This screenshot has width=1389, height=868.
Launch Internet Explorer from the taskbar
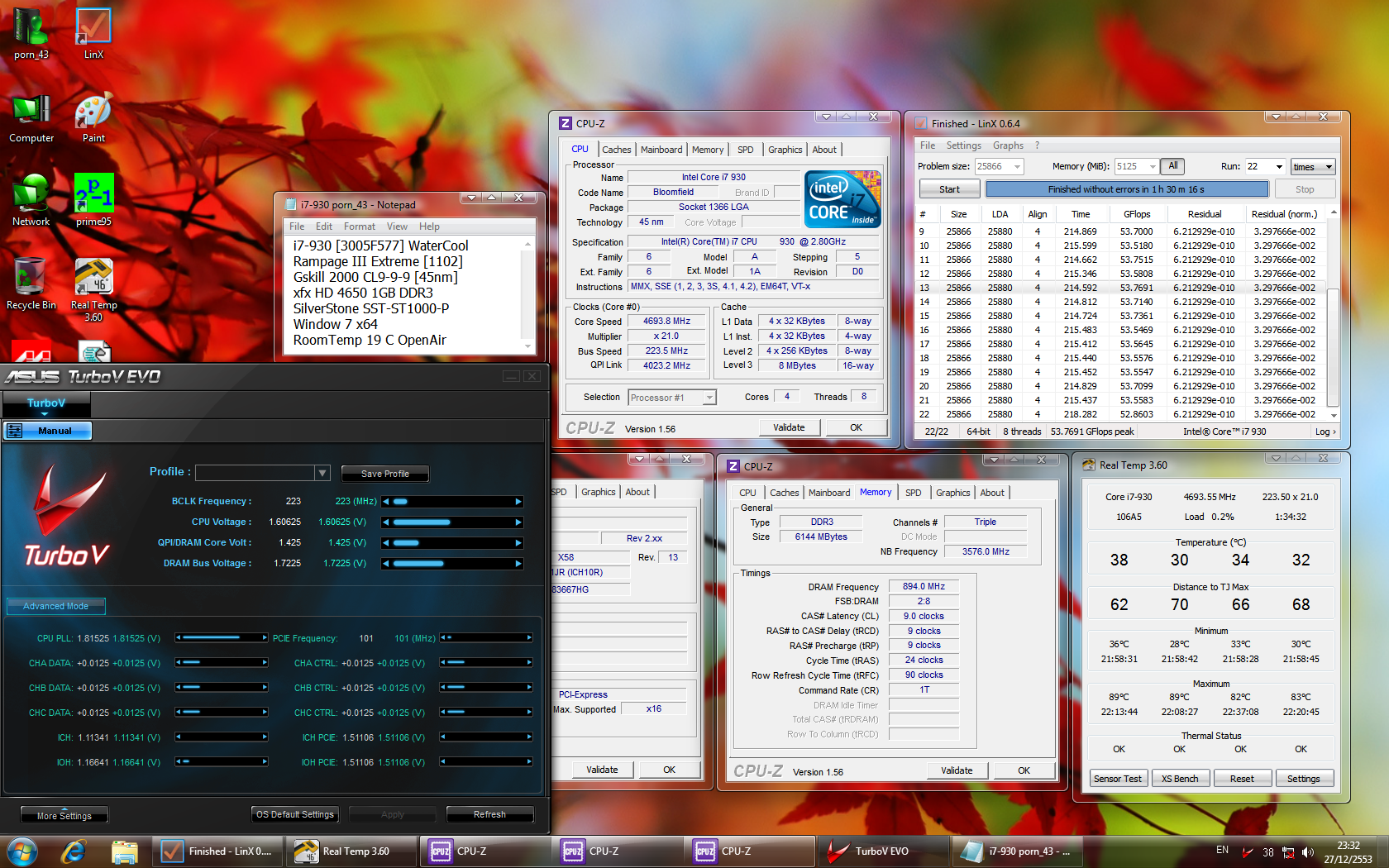pyautogui.click(x=74, y=851)
